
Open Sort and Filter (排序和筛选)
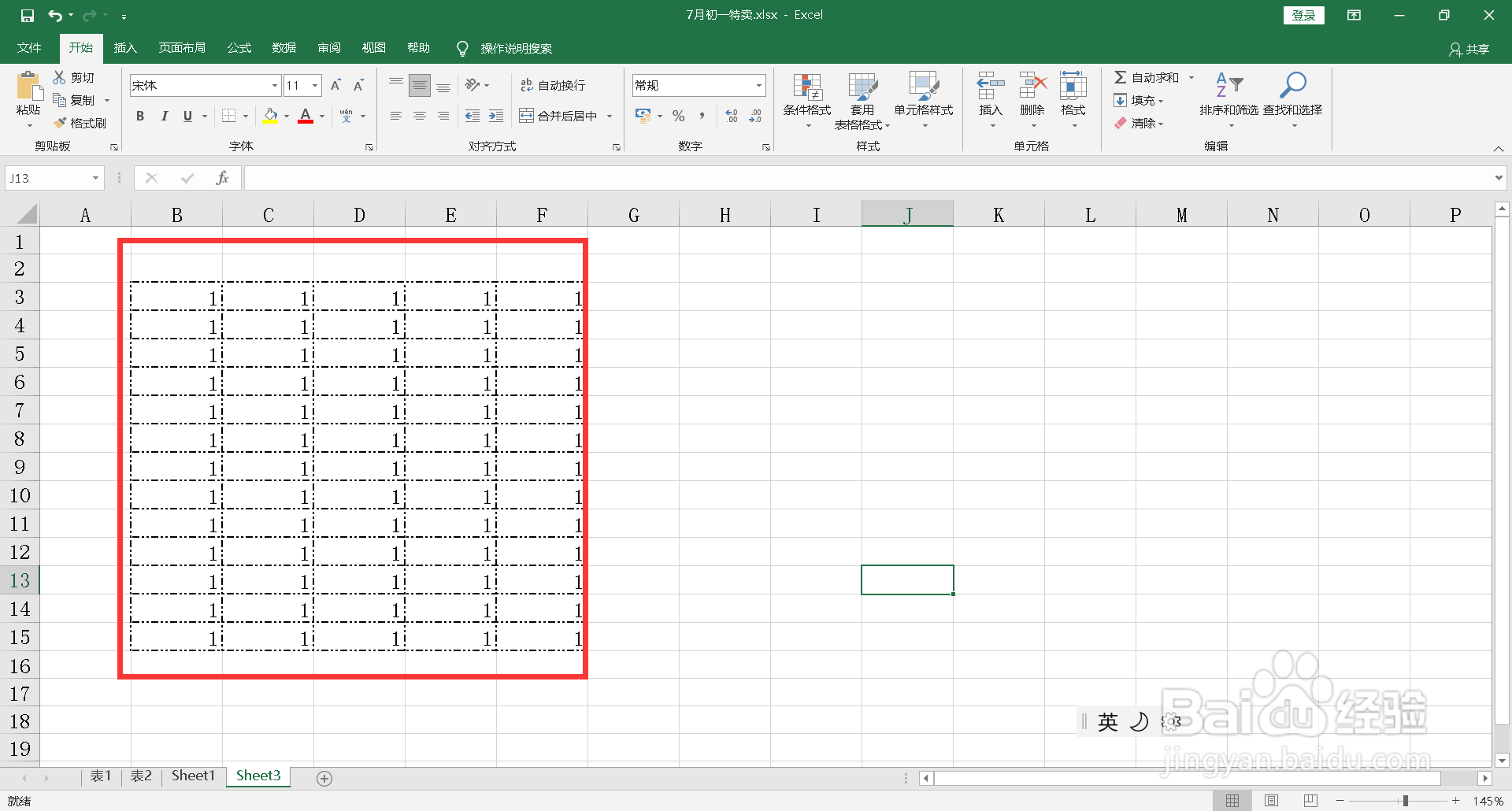point(1229,98)
